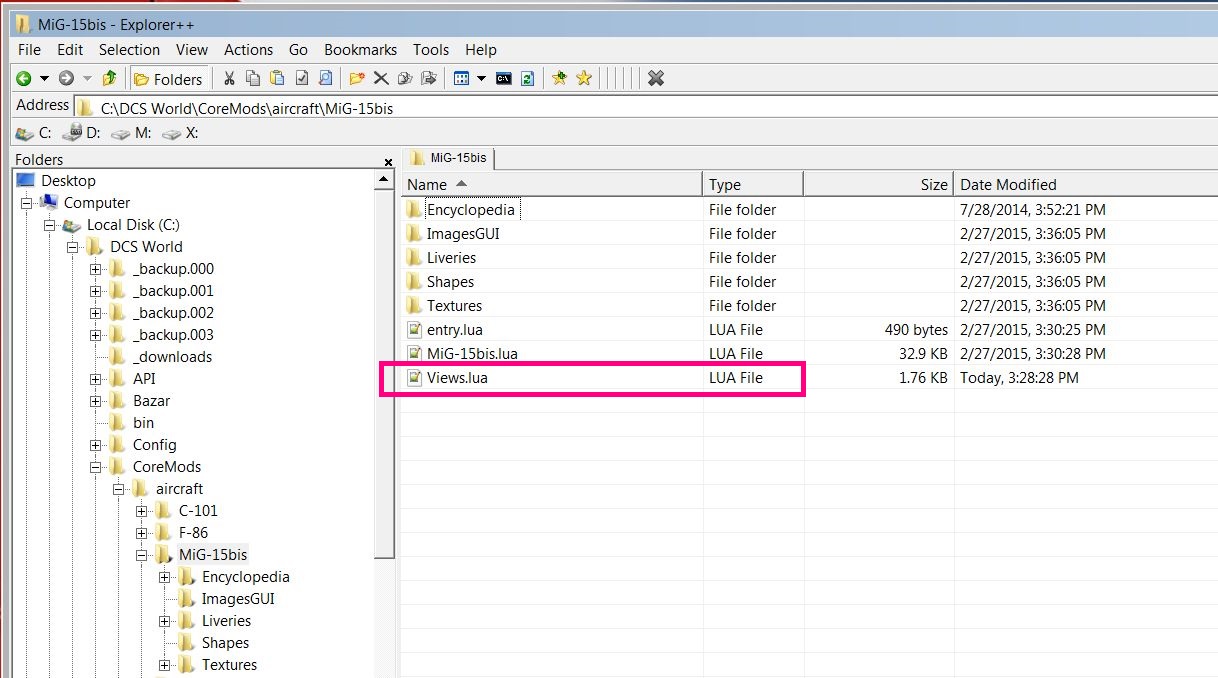Open Properties from the toolbar

325,78
